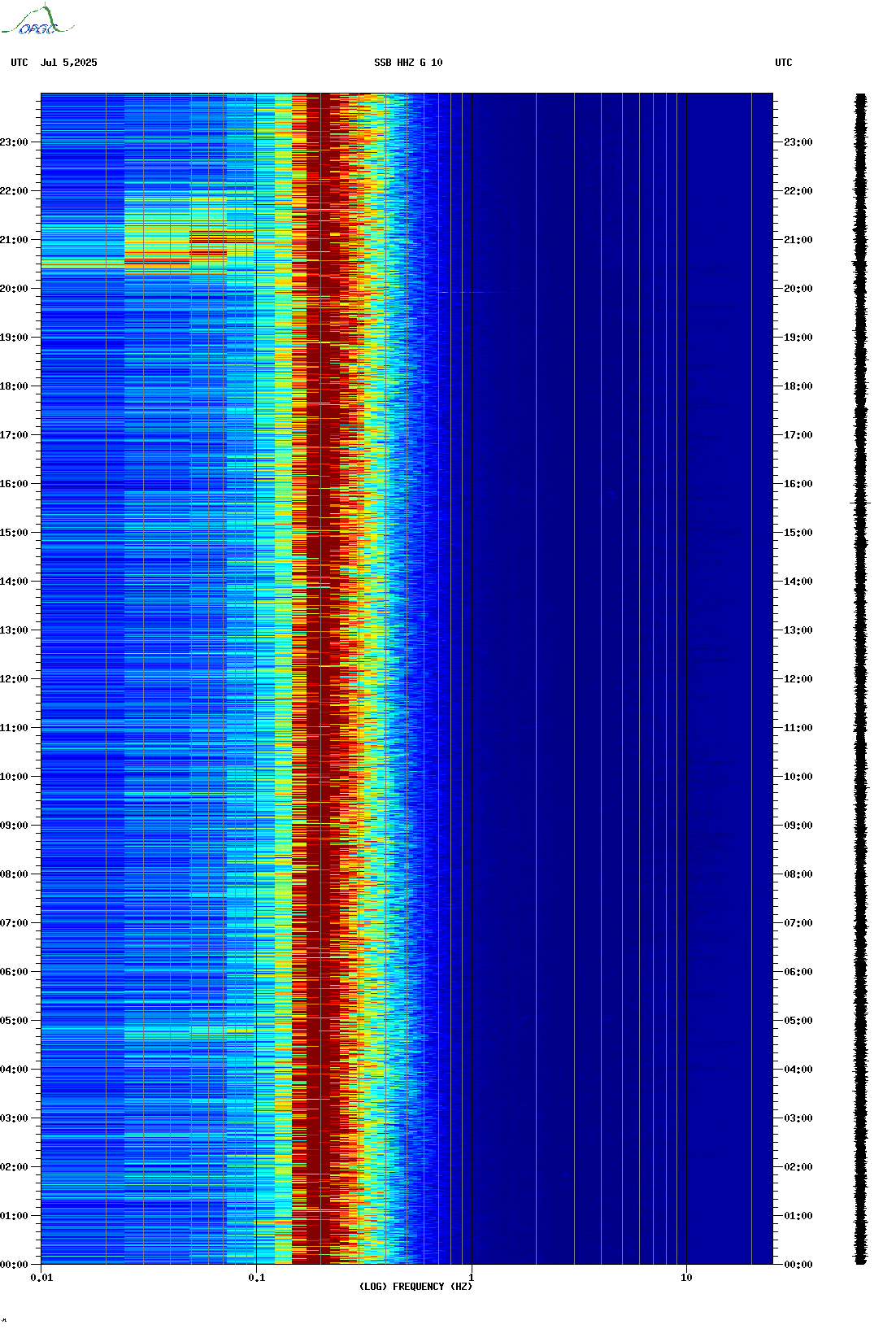Select the 1 Hz frequency axis label

[472, 1278]
